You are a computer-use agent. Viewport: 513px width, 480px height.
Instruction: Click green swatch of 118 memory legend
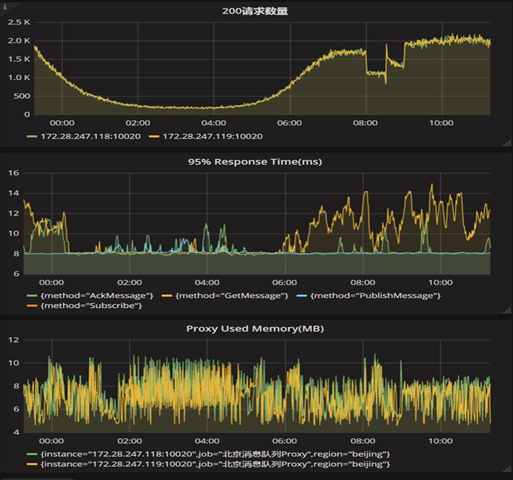tap(32, 454)
